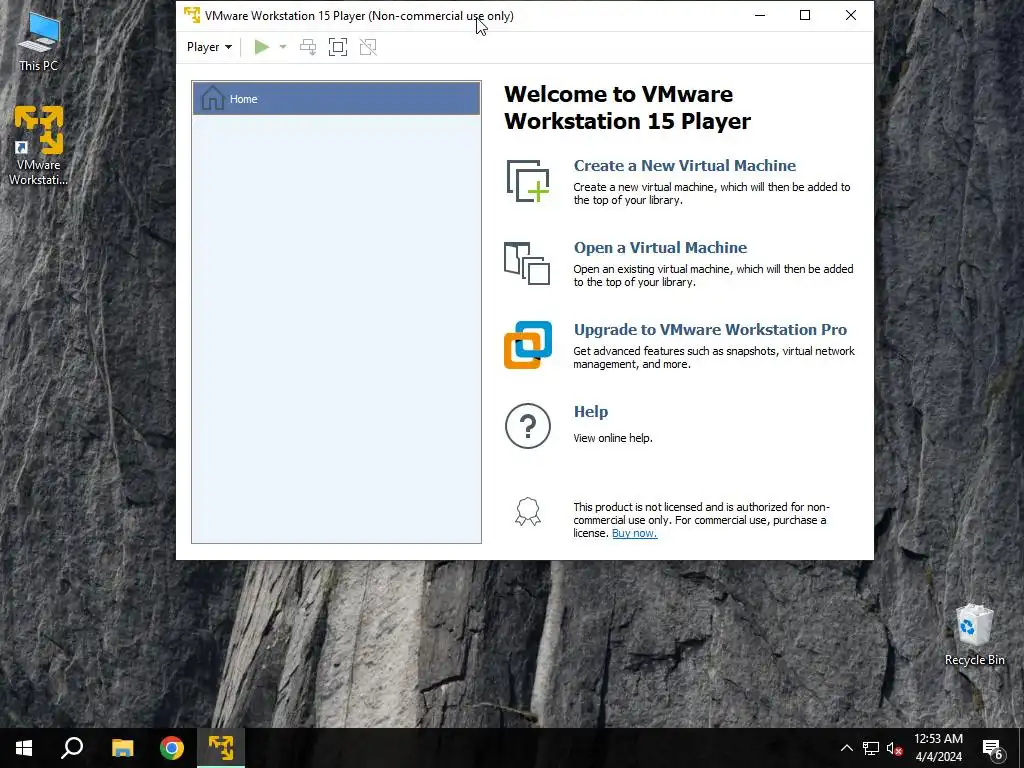
Task: Expand the power options arrow beside play
Action: pyautogui.click(x=283, y=47)
